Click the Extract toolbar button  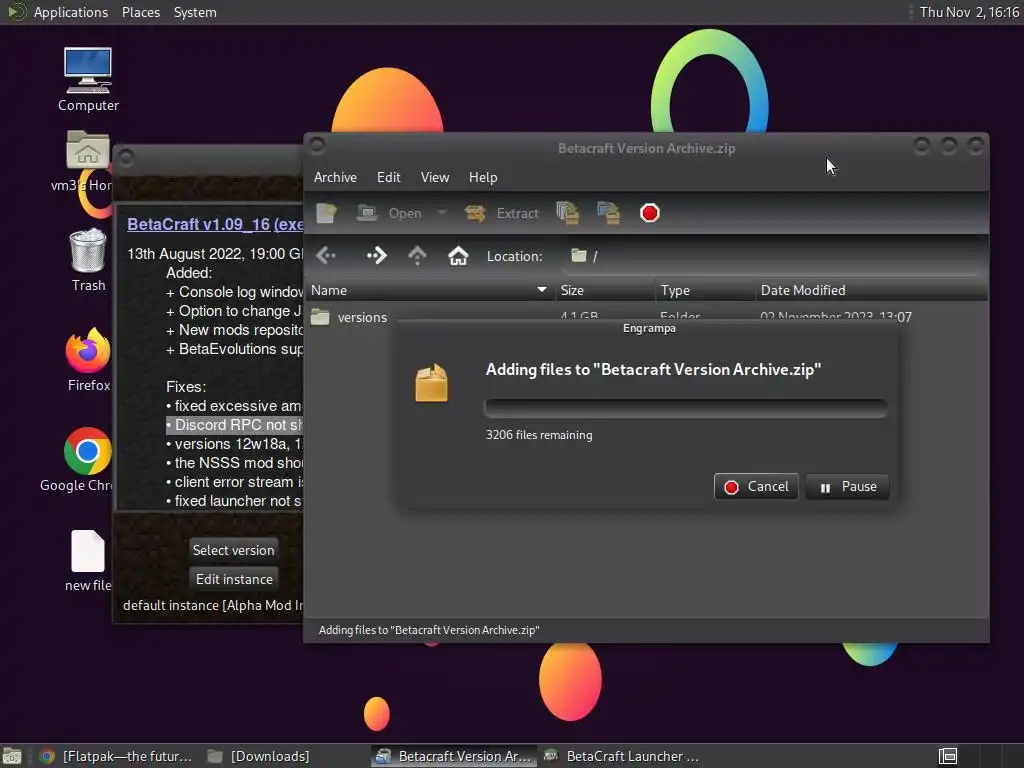coord(502,213)
